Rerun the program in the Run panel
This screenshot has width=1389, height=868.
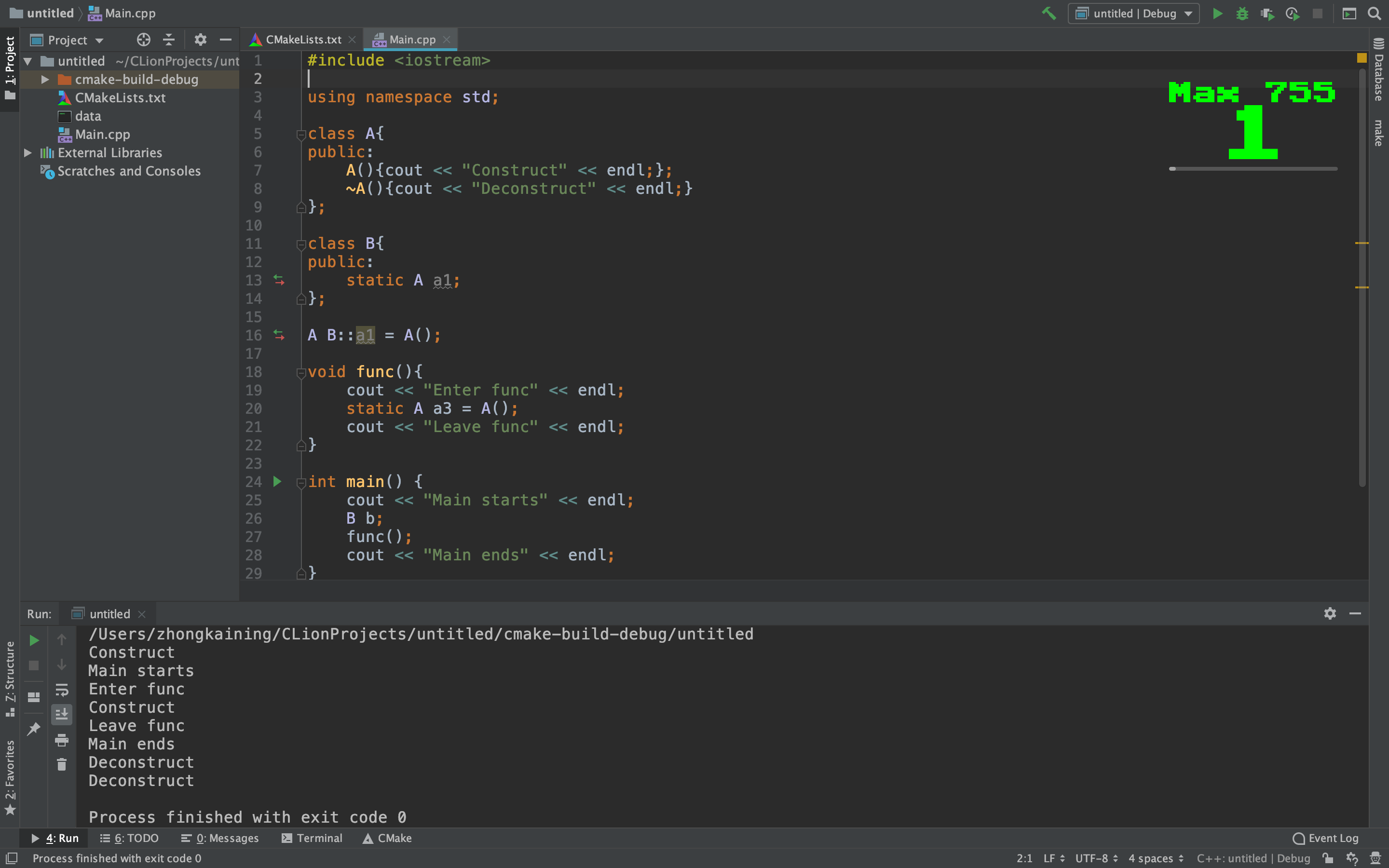tap(34, 640)
